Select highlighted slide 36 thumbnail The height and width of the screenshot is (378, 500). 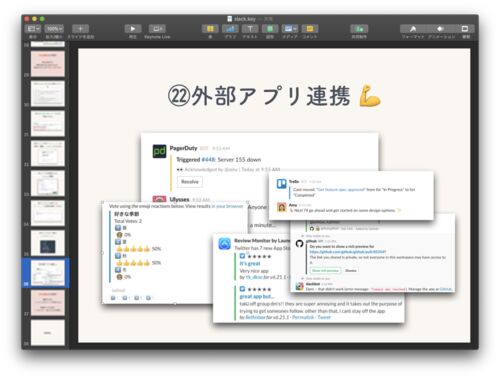(48, 273)
